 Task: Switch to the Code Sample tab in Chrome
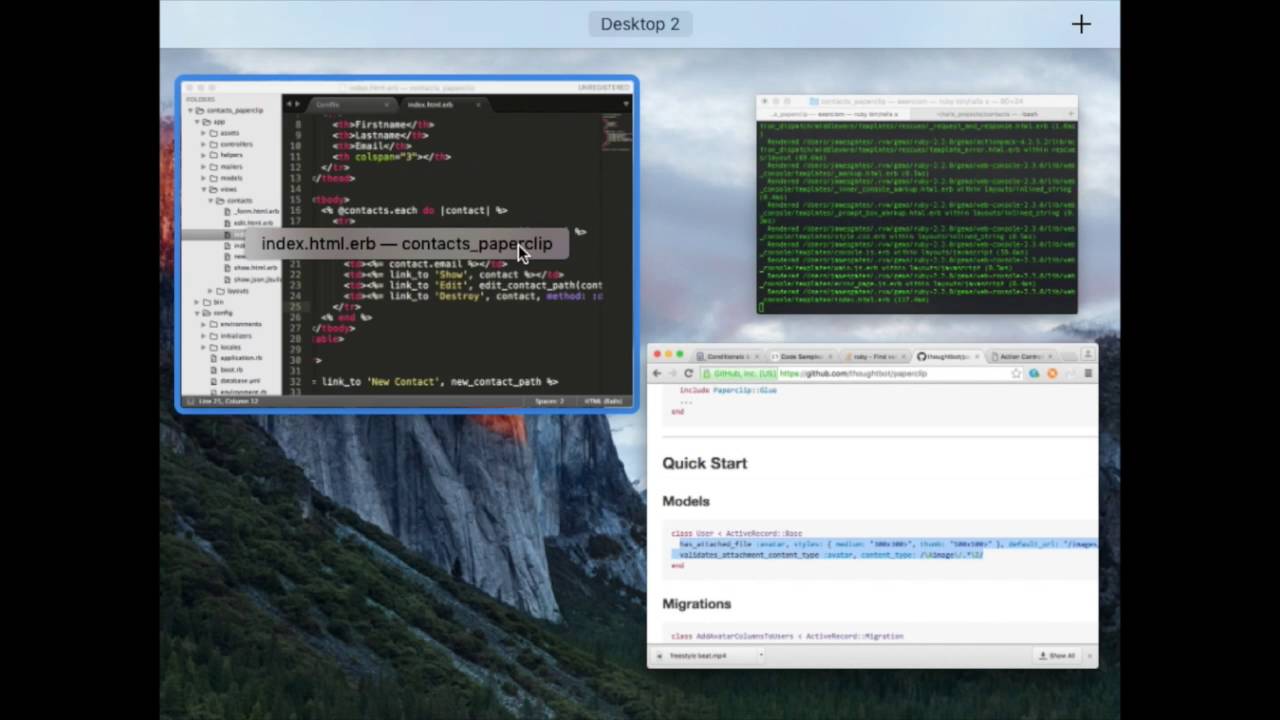802,356
